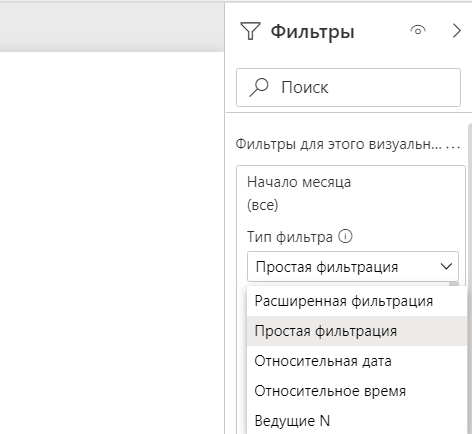Choose Относительное время option
The height and width of the screenshot is (434, 472).
357,391
